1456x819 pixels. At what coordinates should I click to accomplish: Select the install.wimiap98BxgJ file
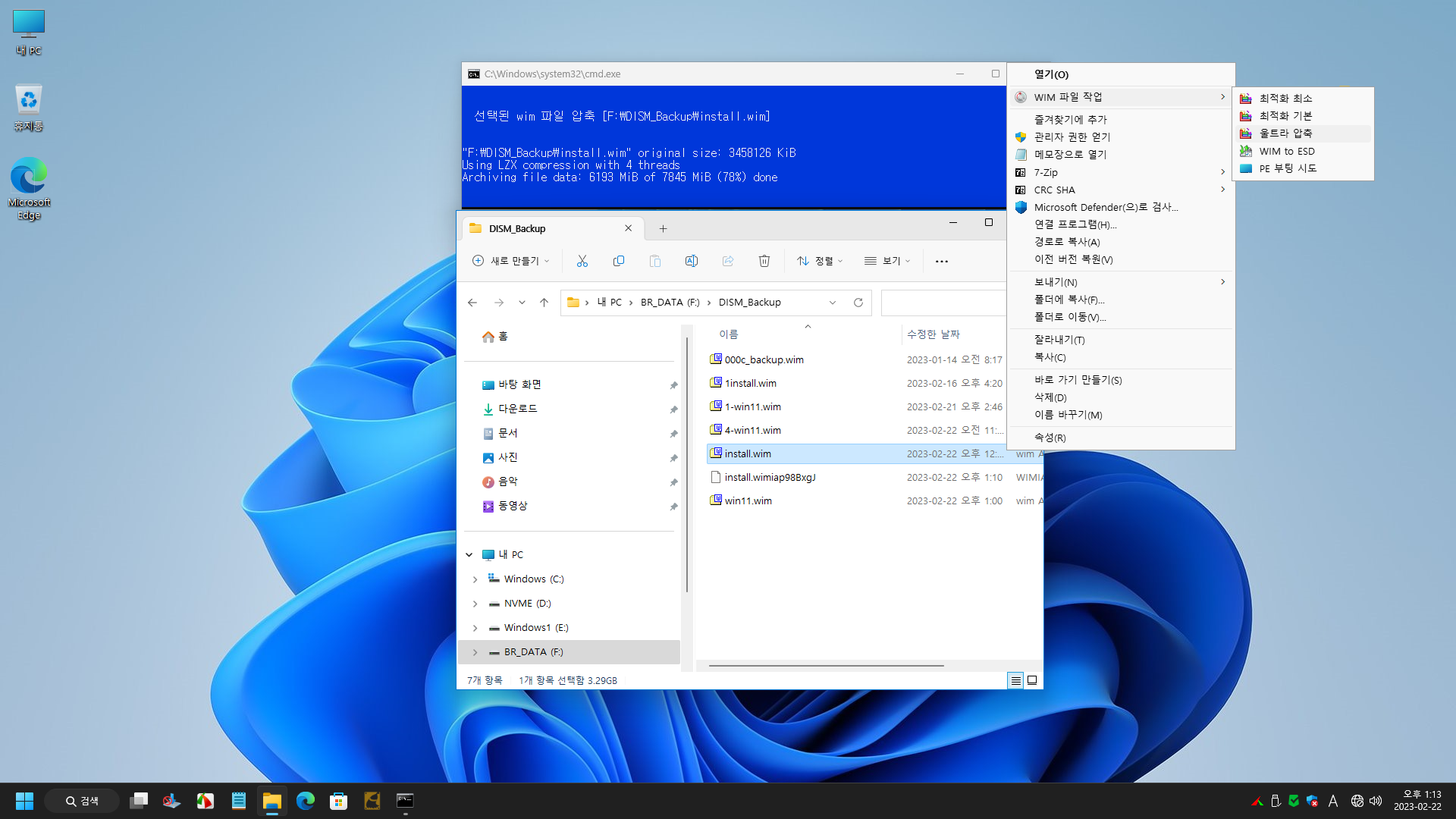[769, 478]
